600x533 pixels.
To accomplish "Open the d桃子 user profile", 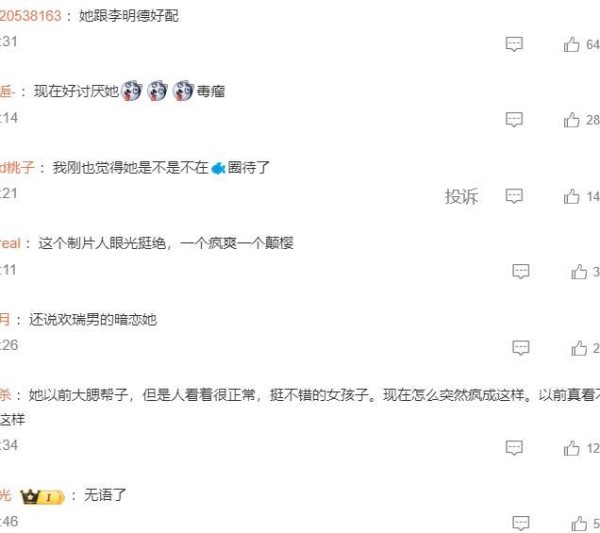I will (x=17, y=168).
